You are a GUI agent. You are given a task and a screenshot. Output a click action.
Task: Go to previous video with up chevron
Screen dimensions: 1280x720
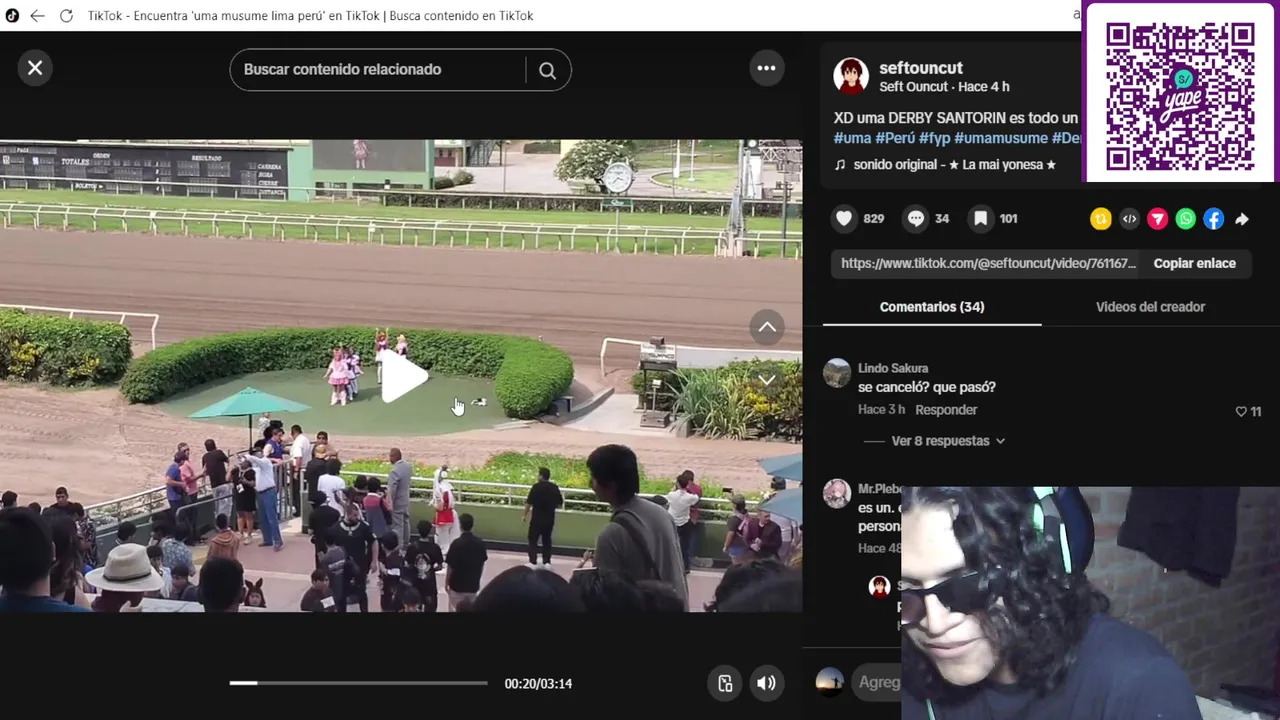(767, 327)
